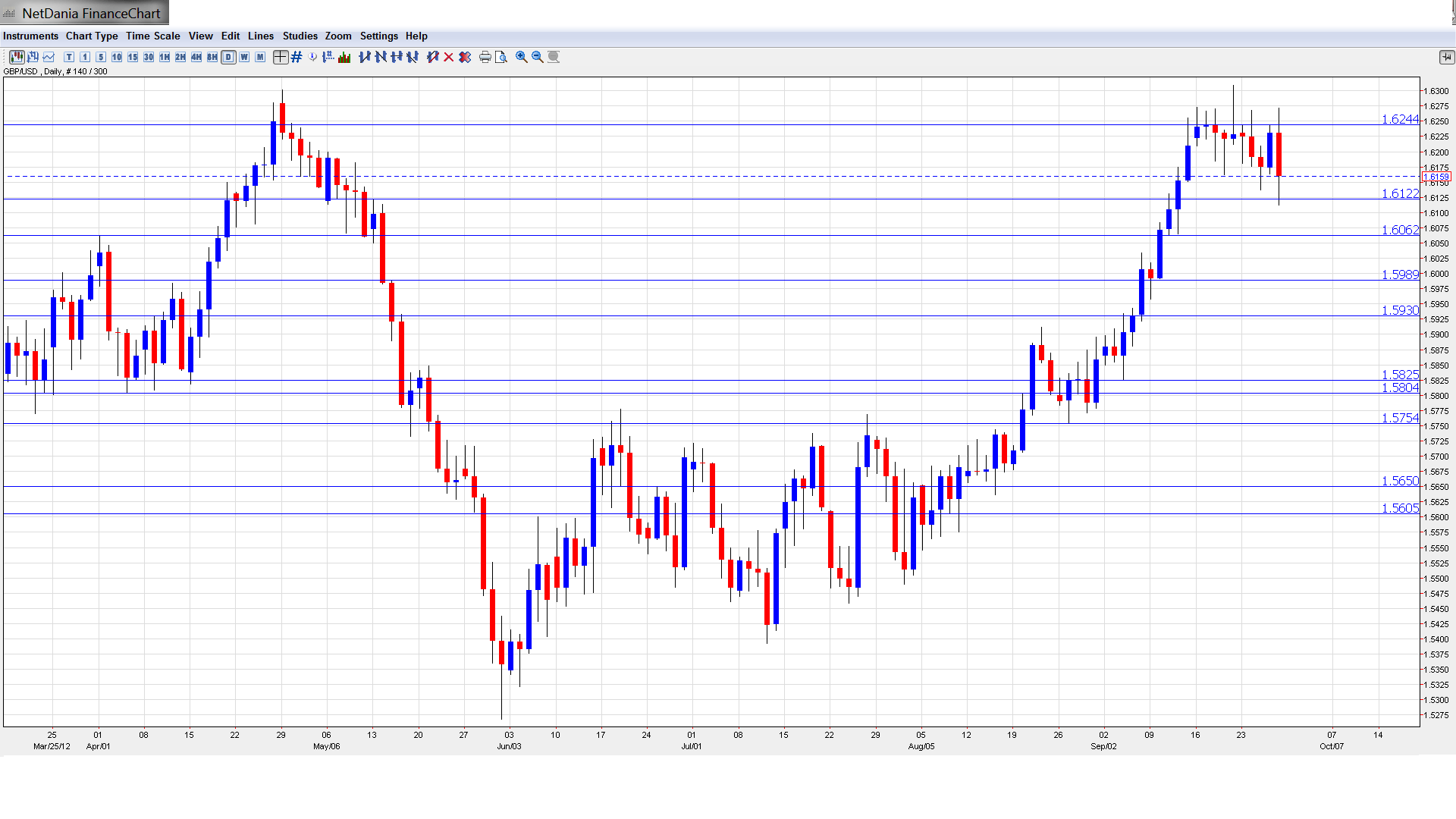This screenshot has height=819, width=1456.
Task: Select the horizontal line drawing tool
Action: [397, 57]
